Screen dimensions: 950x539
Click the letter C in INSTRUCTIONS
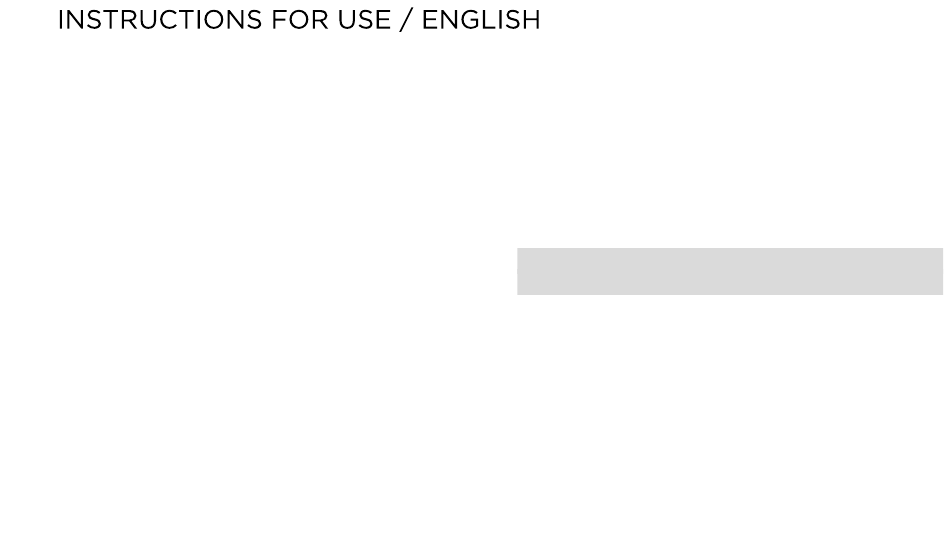(x=168, y=20)
